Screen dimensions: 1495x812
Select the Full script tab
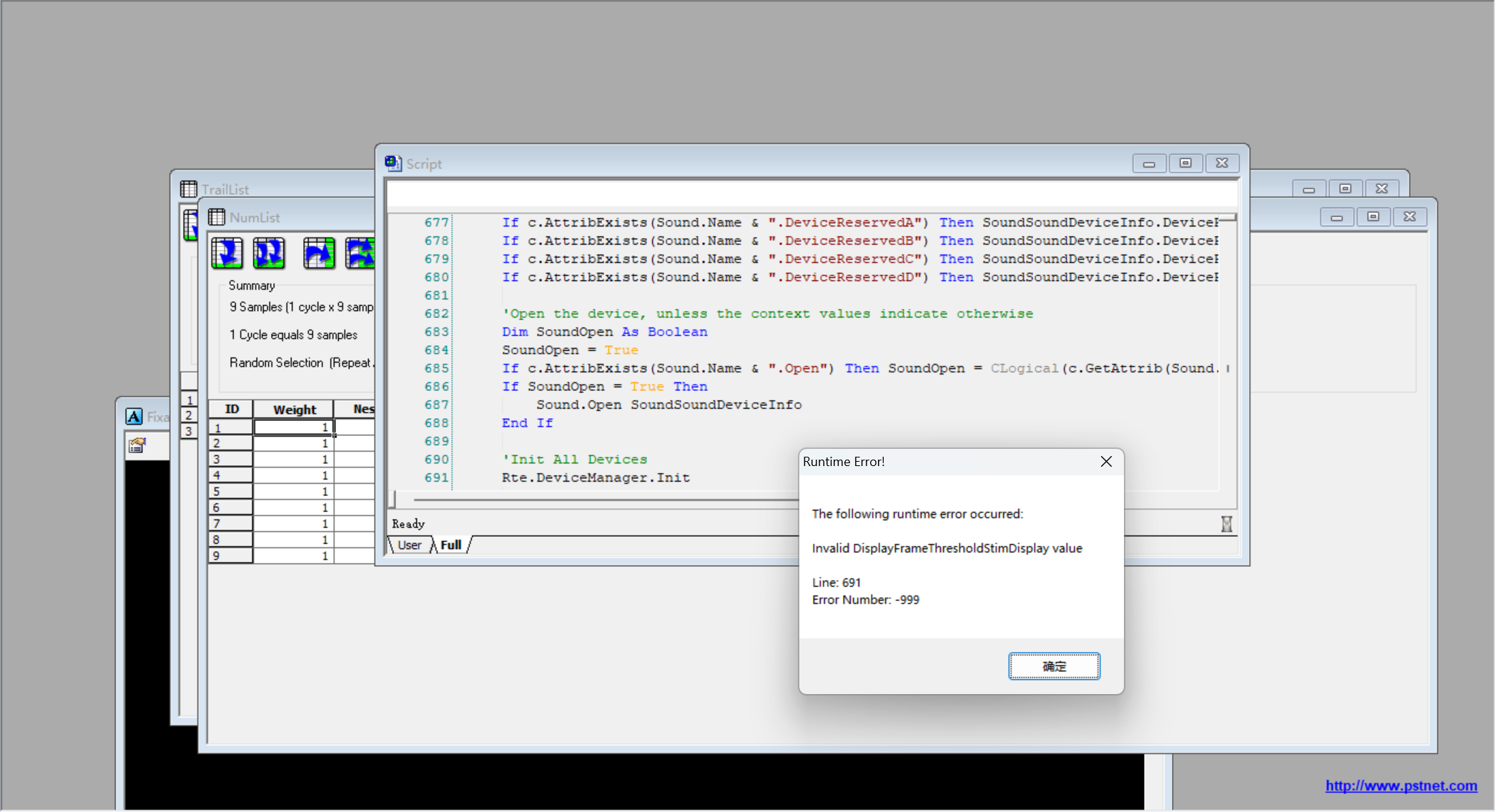coord(450,545)
